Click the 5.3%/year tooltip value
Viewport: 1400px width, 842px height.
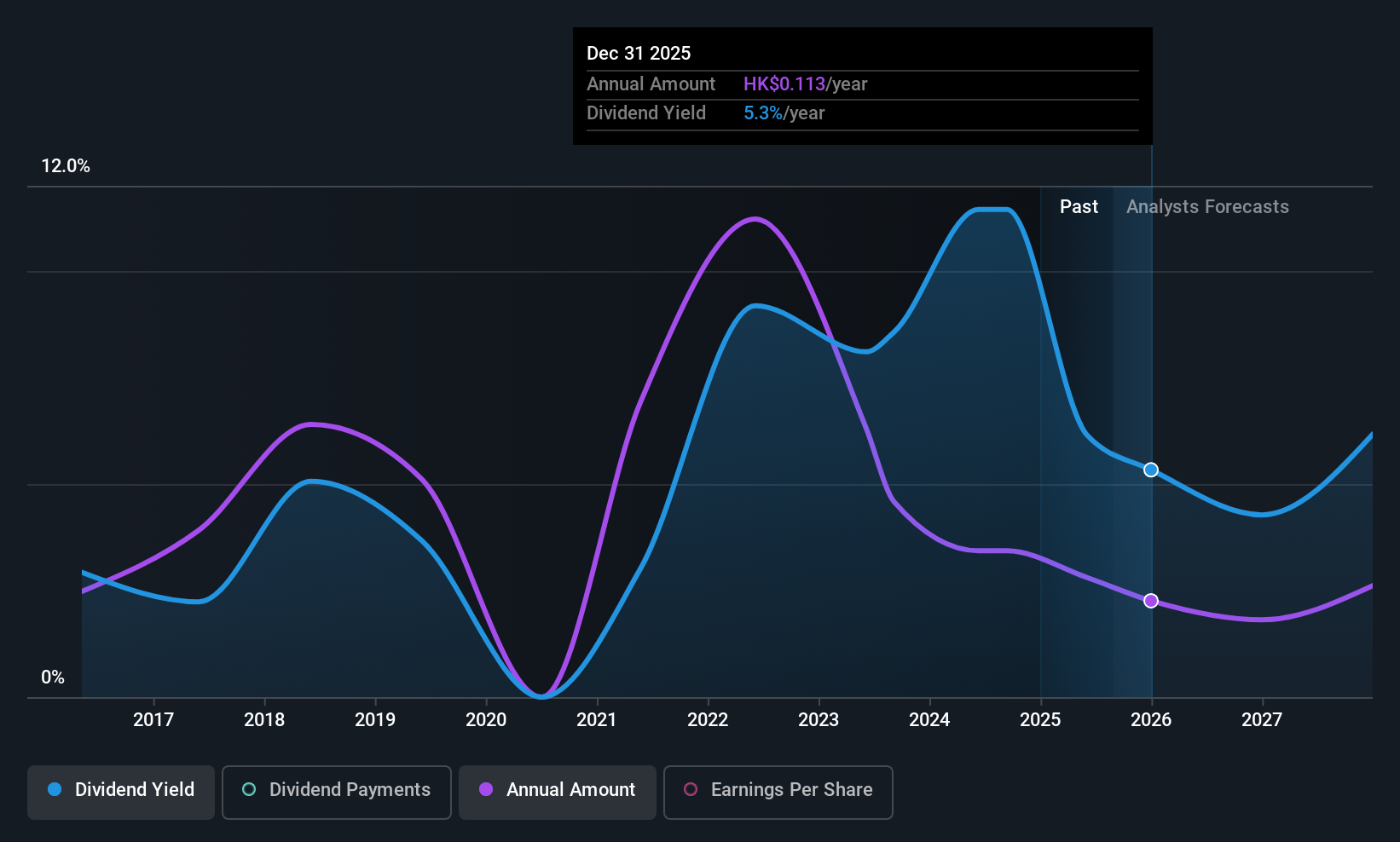tap(784, 113)
